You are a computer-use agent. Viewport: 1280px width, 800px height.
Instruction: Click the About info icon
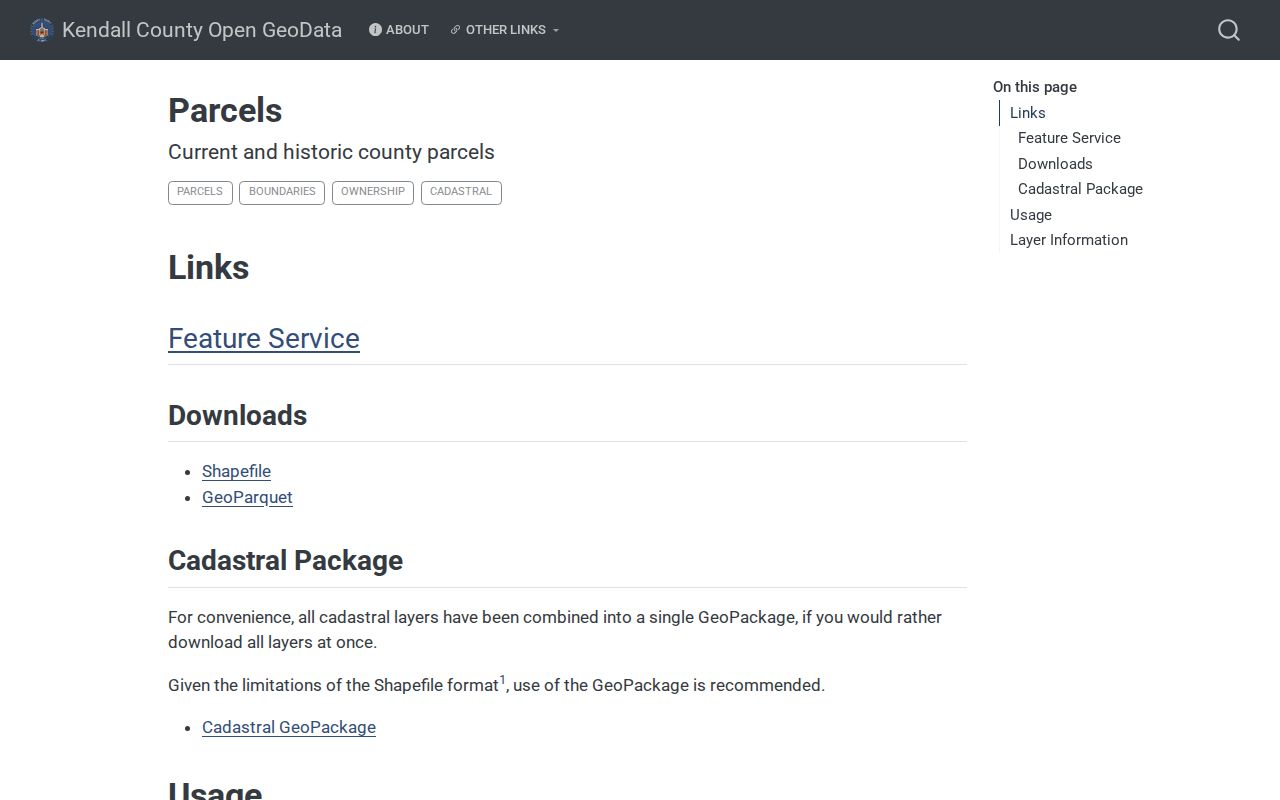[375, 30]
